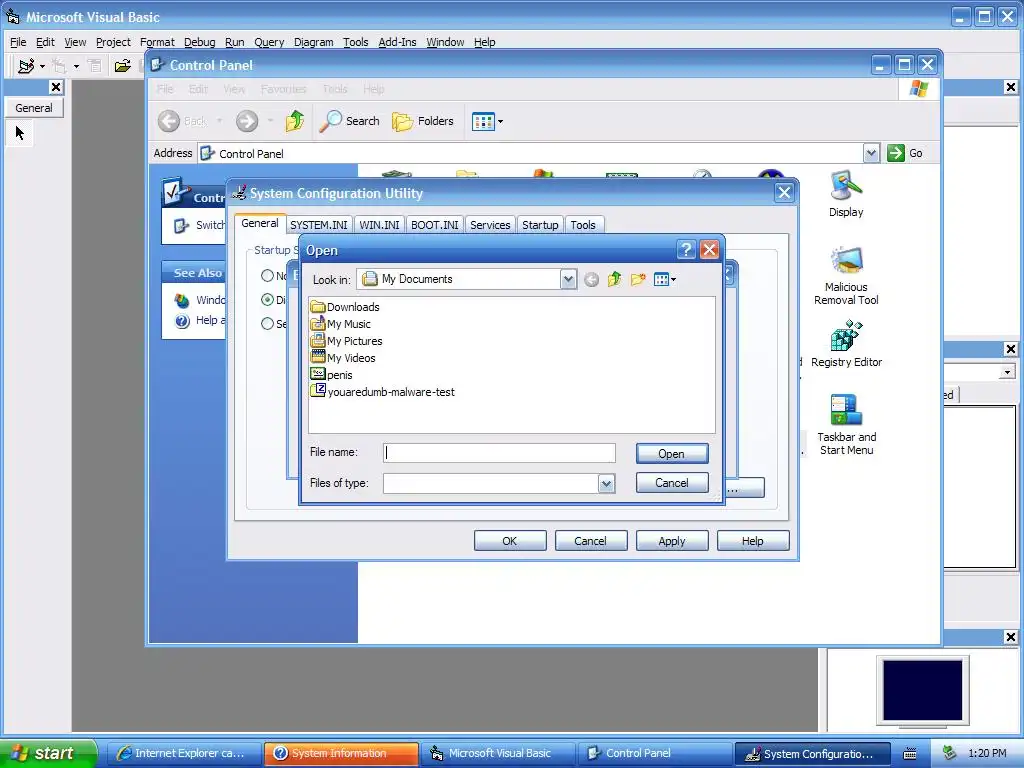Select the Normal Startup radio button
Viewport: 1024px width, 768px height.
267,276
